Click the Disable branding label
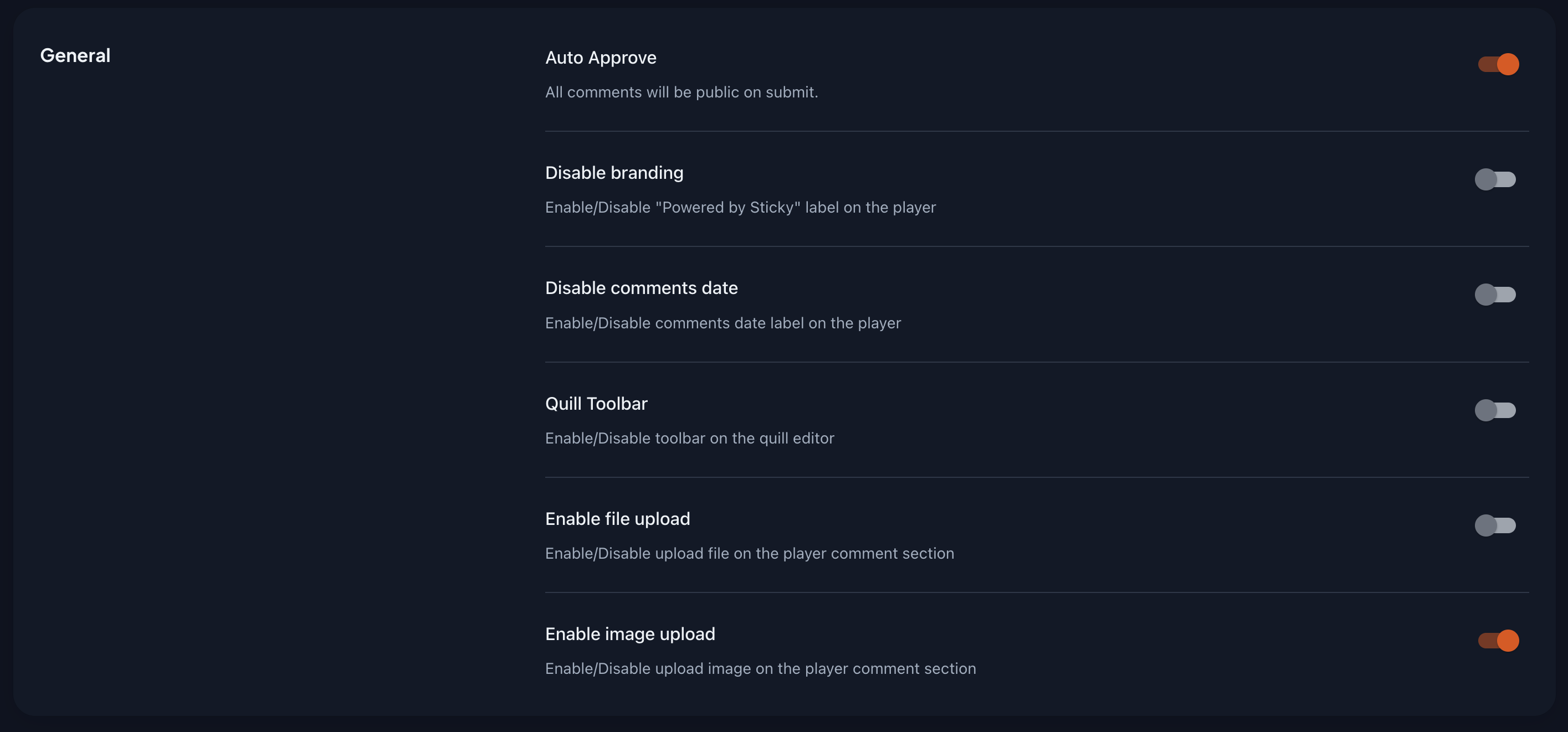The width and height of the screenshot is (1568, 732). click(x=613, y=173)
